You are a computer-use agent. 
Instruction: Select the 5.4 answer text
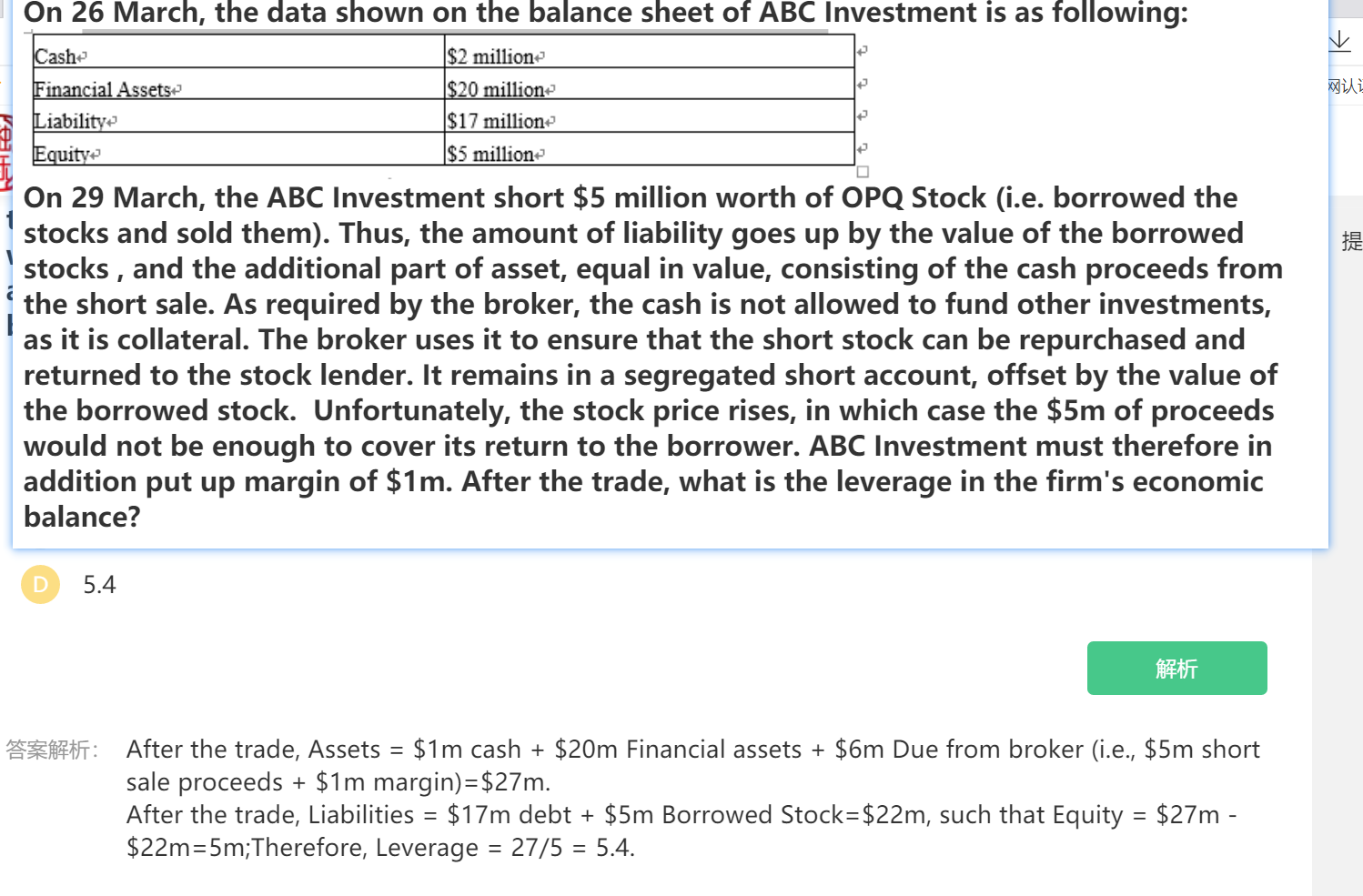[x=99, y=585]
